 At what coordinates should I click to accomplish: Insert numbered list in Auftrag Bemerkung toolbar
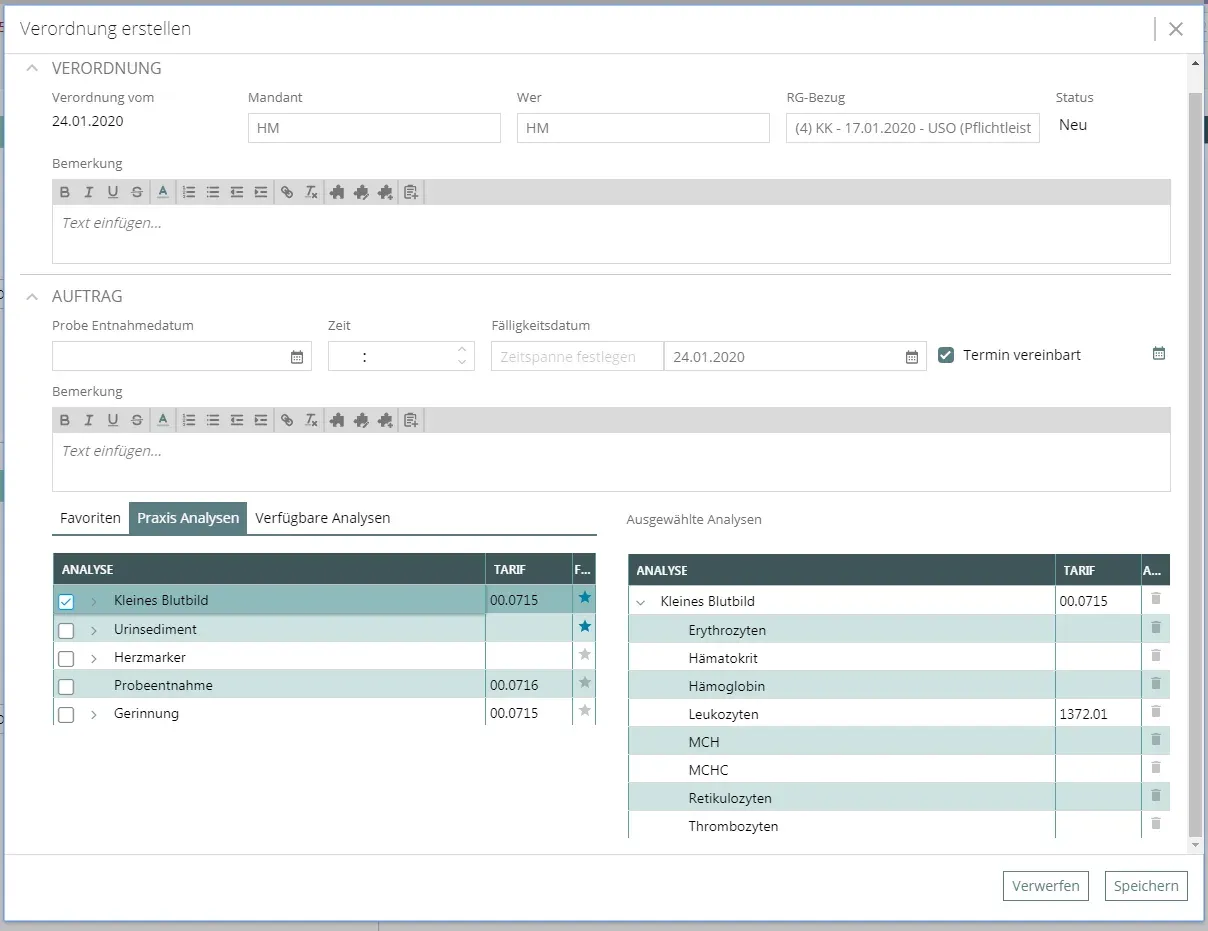[x=189, y=420]
